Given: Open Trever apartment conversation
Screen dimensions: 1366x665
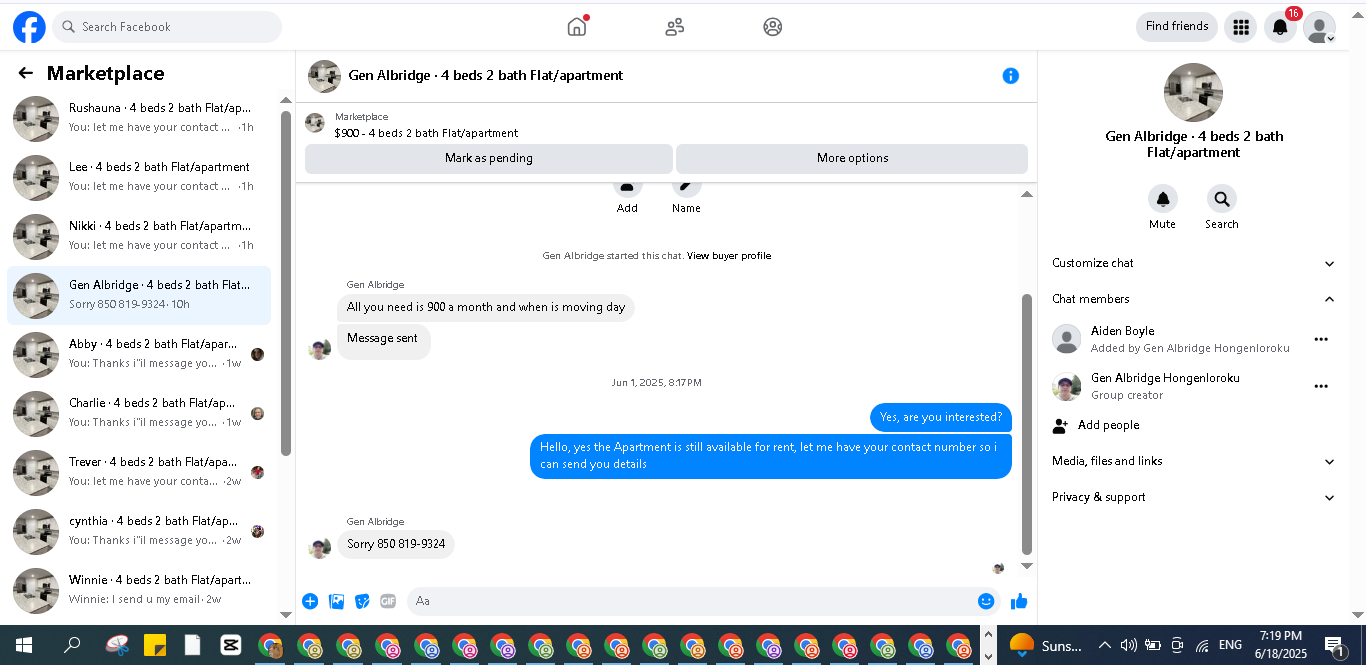Looking at the screenshot, I should (x=139, y=472).
